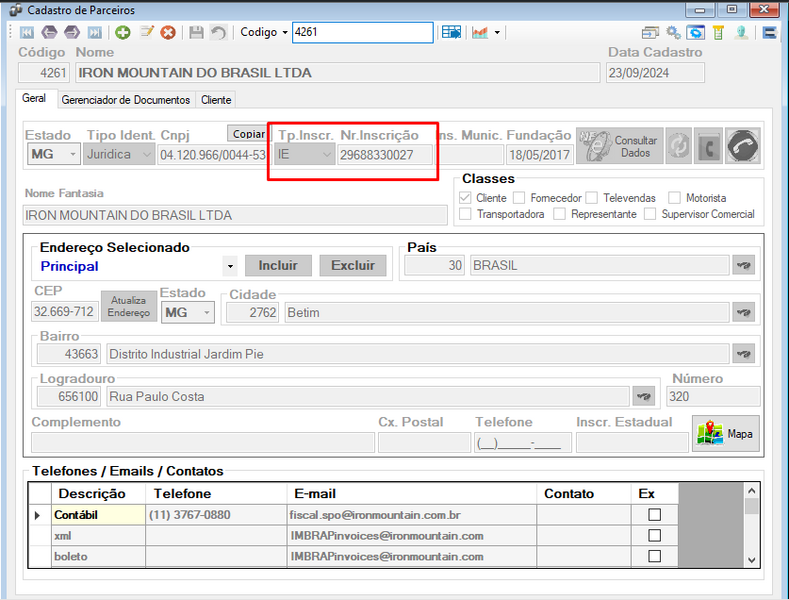Viewport: 789px width, 600px height.
Task: Go to first record navigation icon
Action: (x=27, y=33)
